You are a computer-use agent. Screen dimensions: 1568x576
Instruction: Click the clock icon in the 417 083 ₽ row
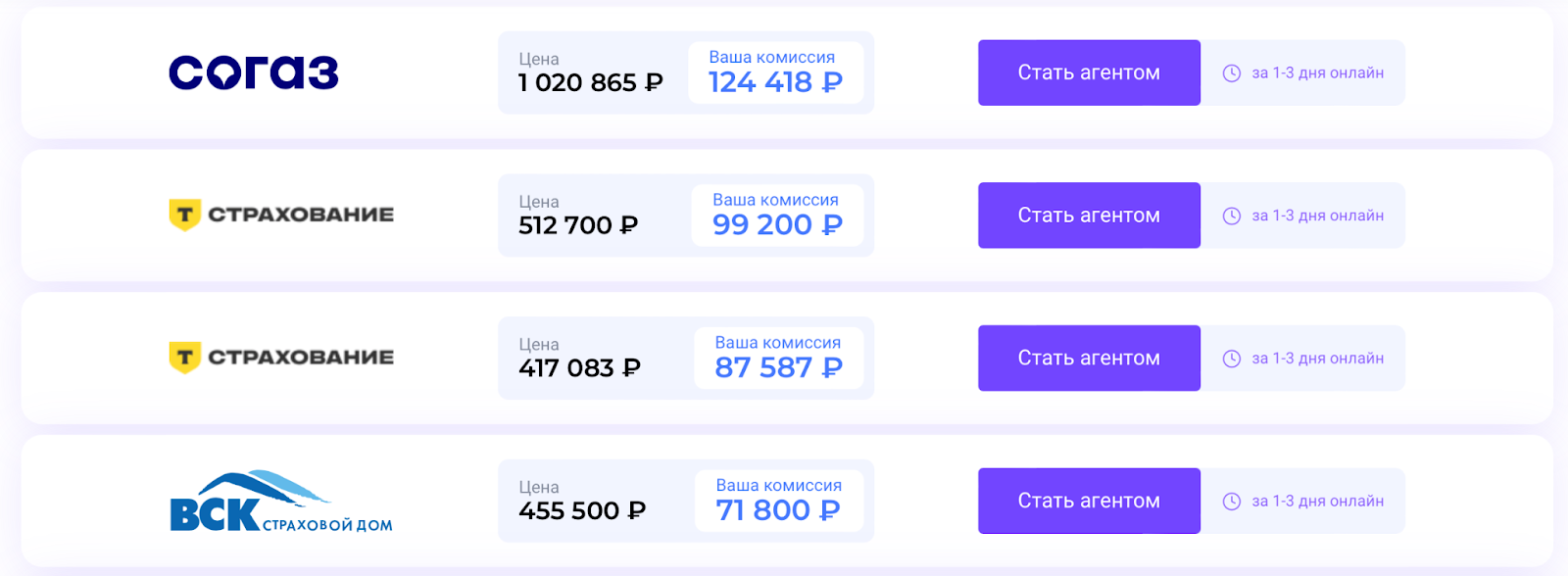pyautogui.click(x=1232, y=359)
